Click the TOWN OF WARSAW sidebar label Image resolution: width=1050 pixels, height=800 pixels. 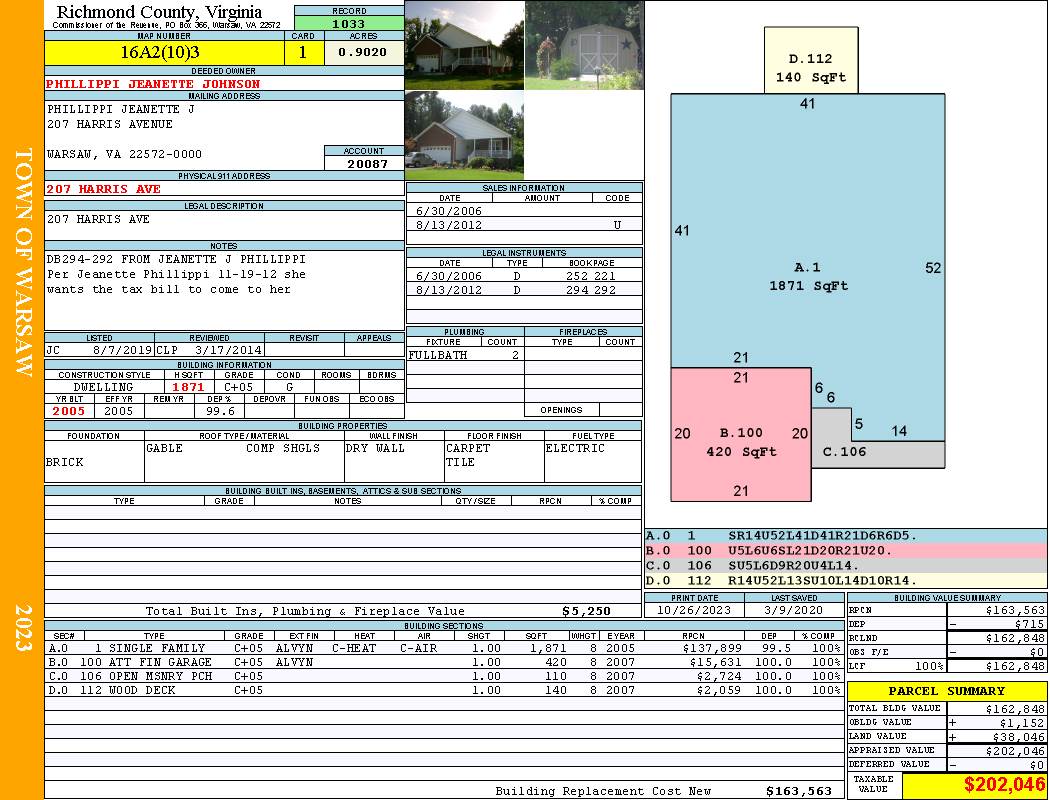click(x=23, y=262)
